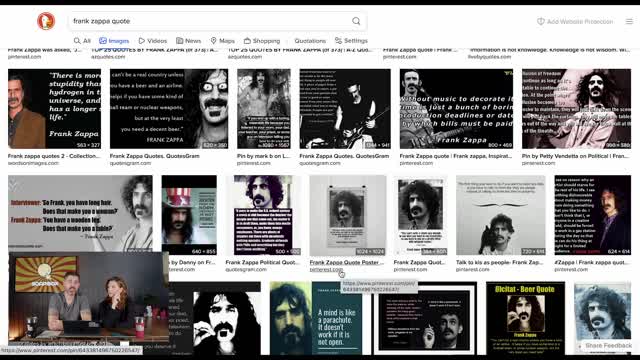Click 'Talk to kids as people- Frank Zap...' title
The height and width of the screenshot is (360, 640).
pyautogui.click(x=500, y=262)
